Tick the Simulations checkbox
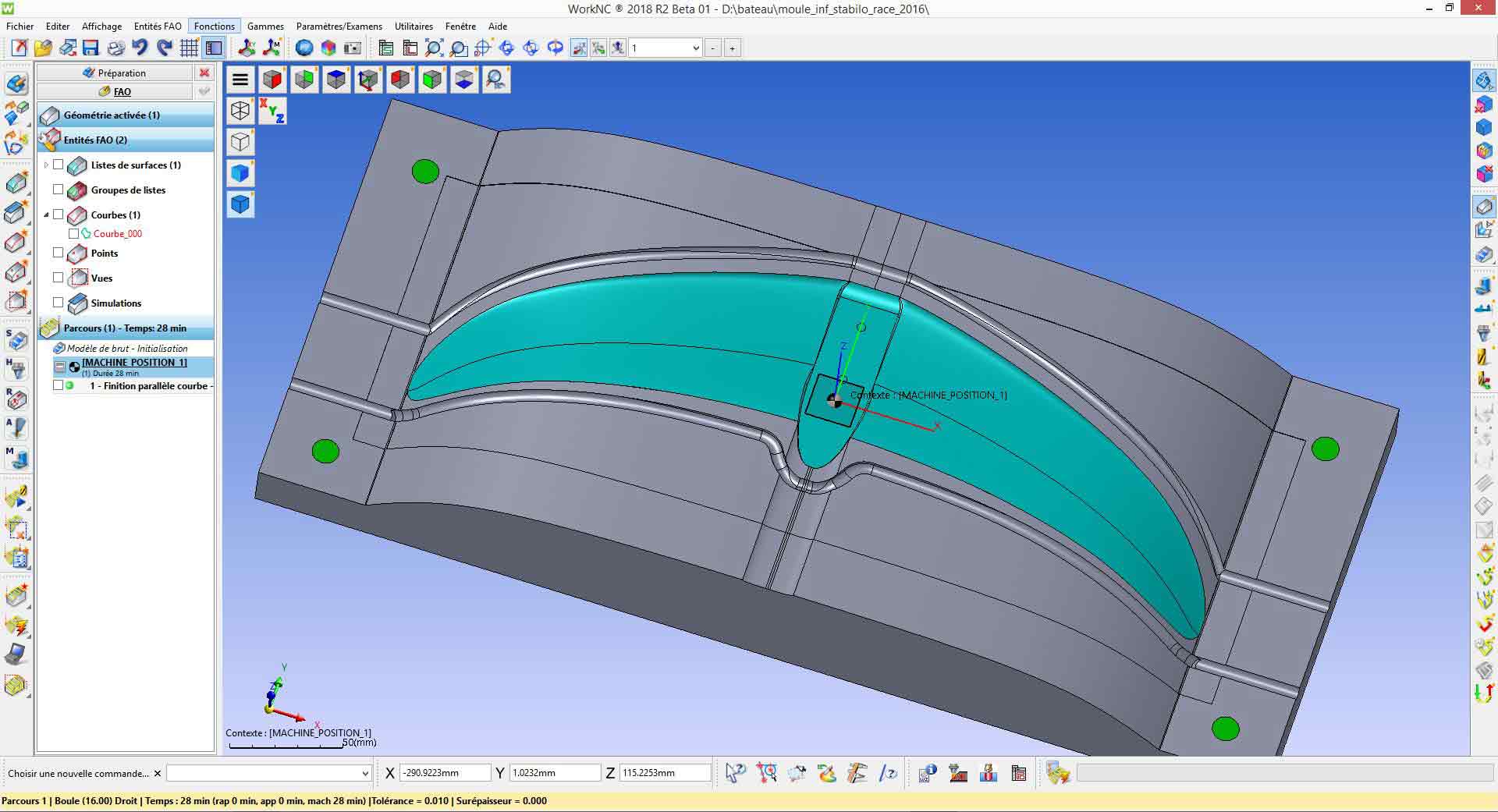The image size is (1498, 812). coord(59,303)
